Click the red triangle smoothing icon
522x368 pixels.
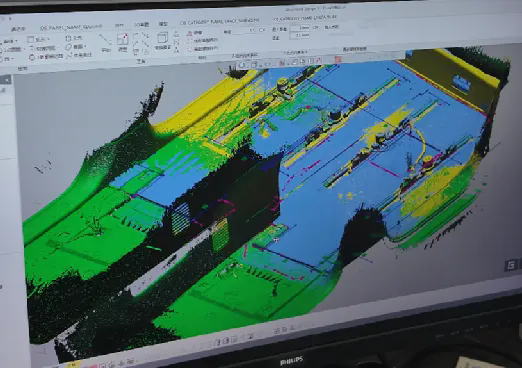pos(190,33)
